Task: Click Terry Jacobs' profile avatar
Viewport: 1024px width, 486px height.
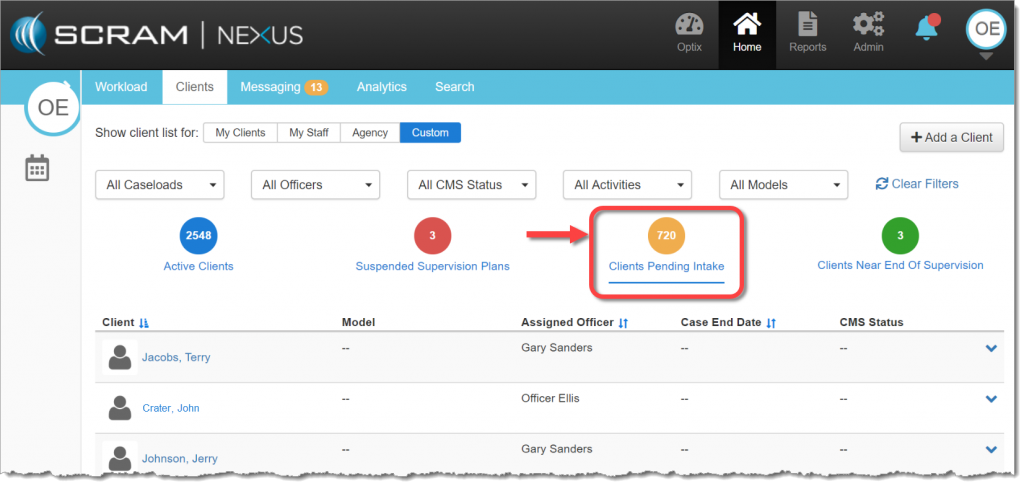Action: click(120, 356)
